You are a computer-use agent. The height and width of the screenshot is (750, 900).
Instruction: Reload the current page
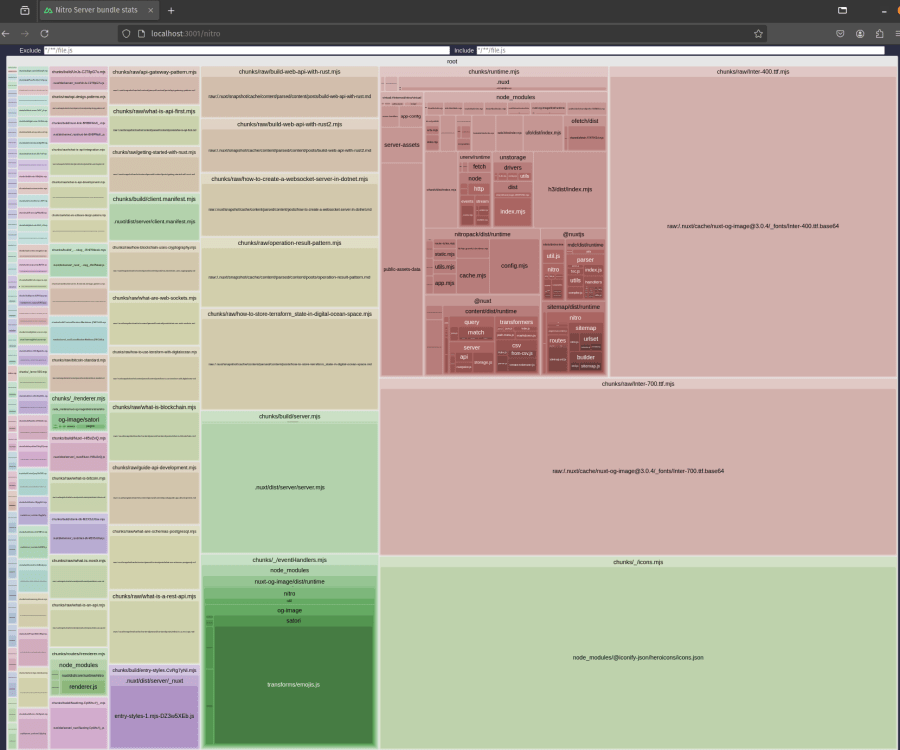pos(44,34)
